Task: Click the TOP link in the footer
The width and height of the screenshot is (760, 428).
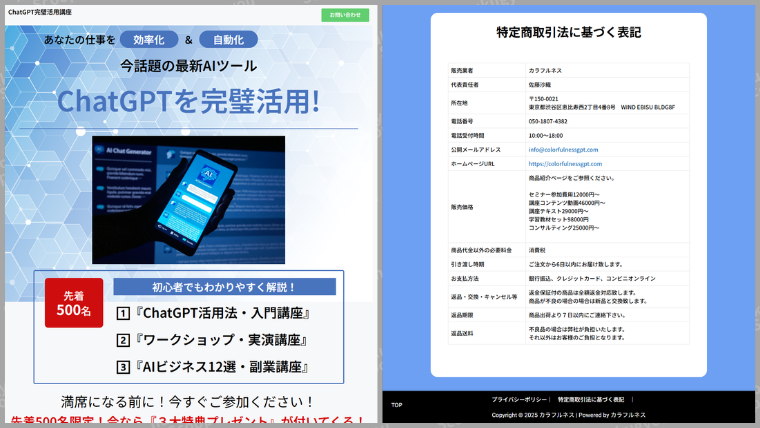Action: click(x=396, y=405)
